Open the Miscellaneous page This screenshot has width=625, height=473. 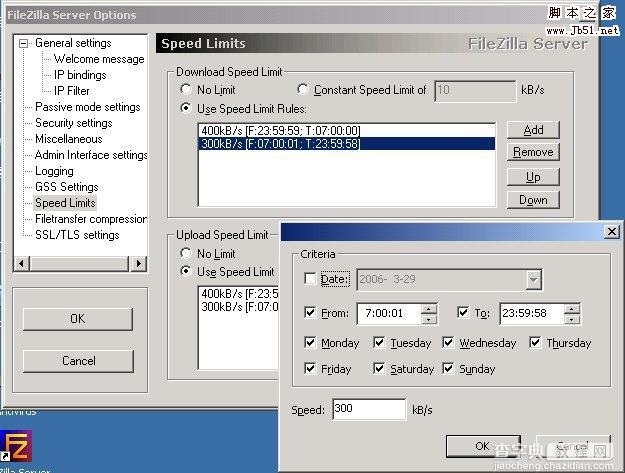69,139
